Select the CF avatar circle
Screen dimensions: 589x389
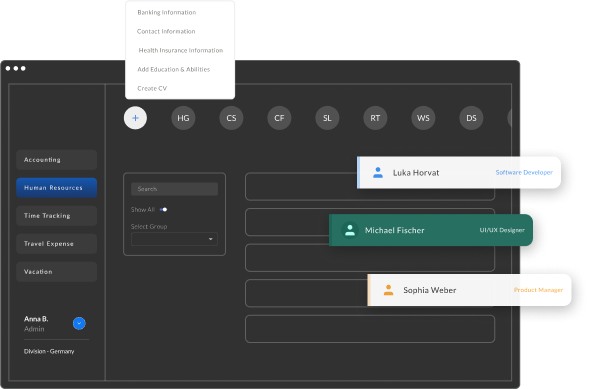[279, 118]
